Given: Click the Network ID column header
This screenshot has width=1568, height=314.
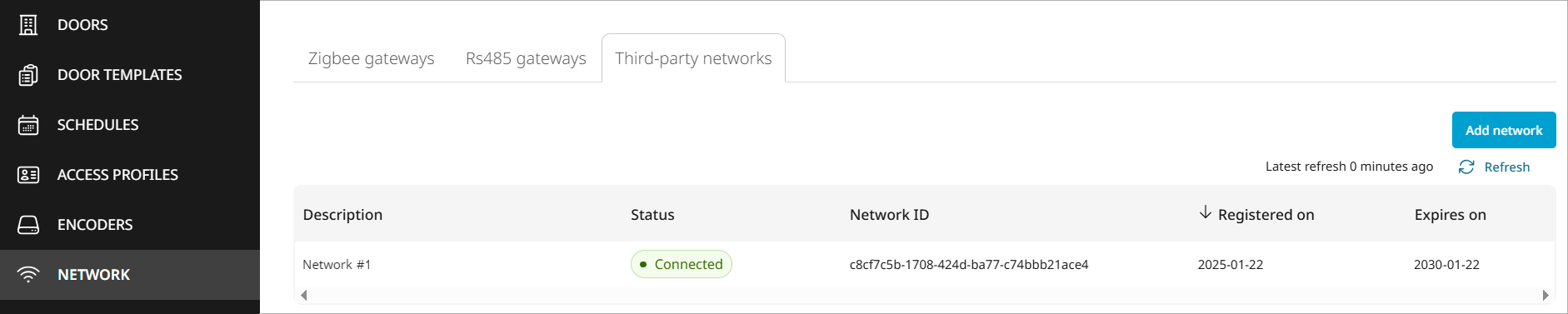Looking at the screenshot, I should pos(889,215).
